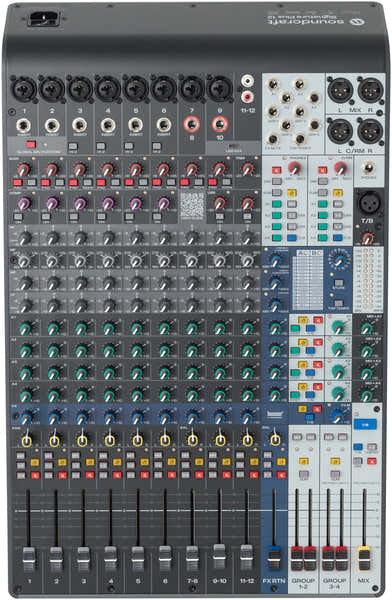Select the channel 1 red gain knob
Image resolution: width=392 pixels, height=600 pixels.
coord(24,169)
